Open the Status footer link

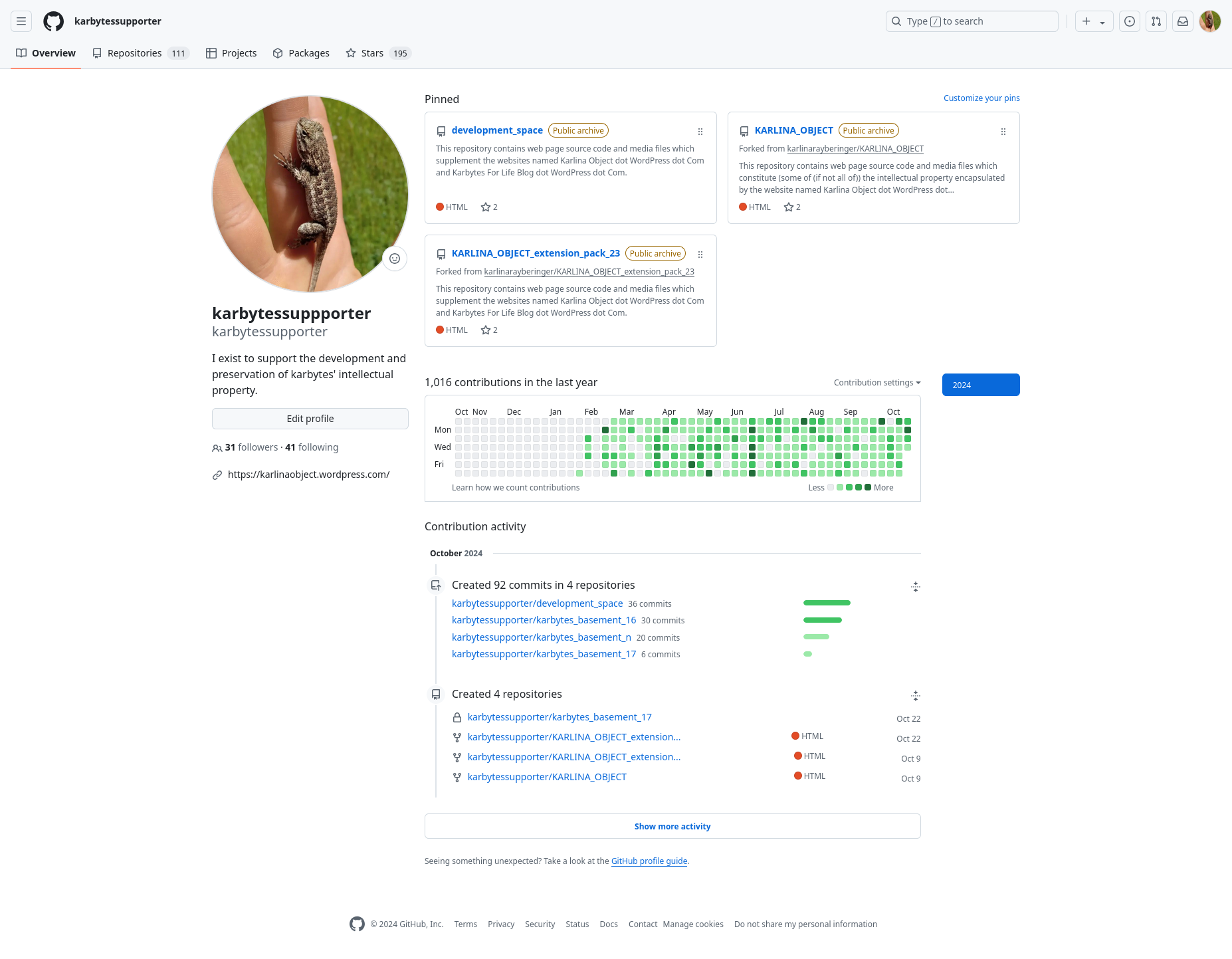tap(577, 924)
